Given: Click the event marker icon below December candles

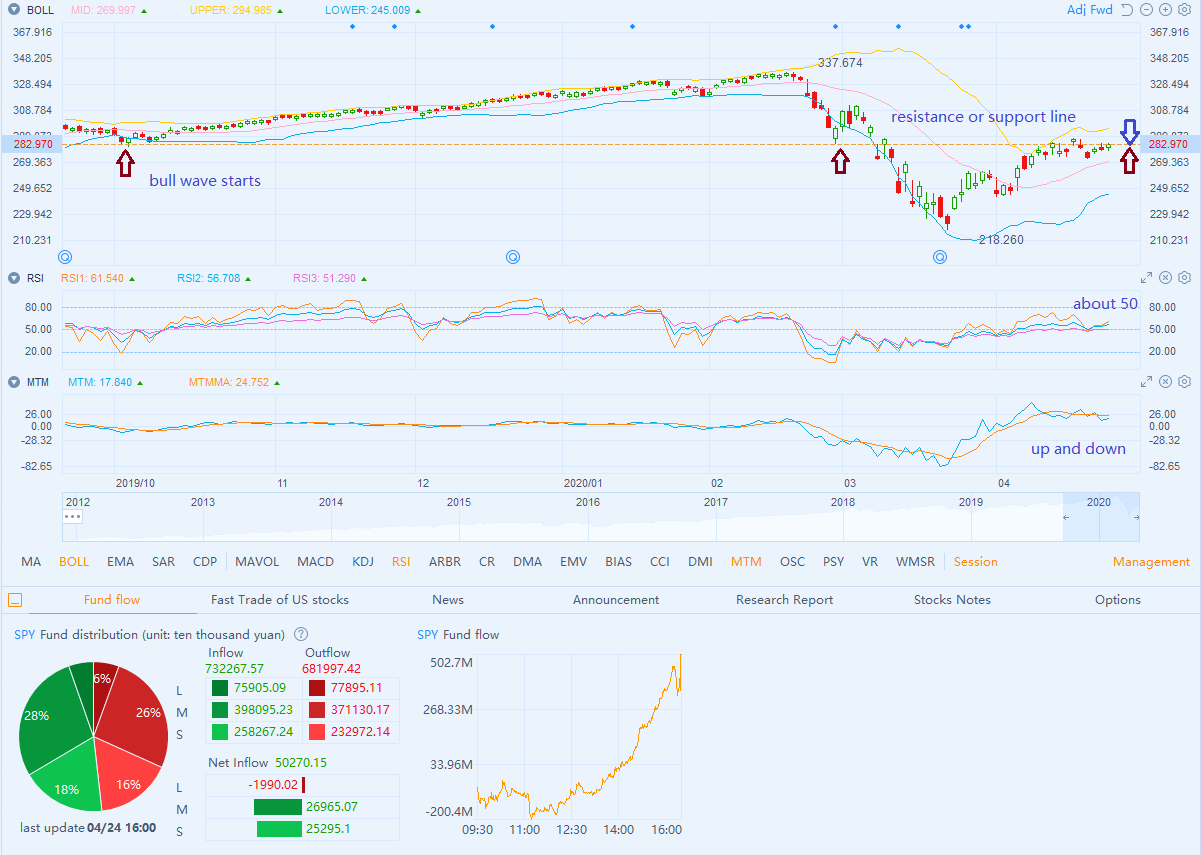Looking at the screenshot, I should pos(513,256).
